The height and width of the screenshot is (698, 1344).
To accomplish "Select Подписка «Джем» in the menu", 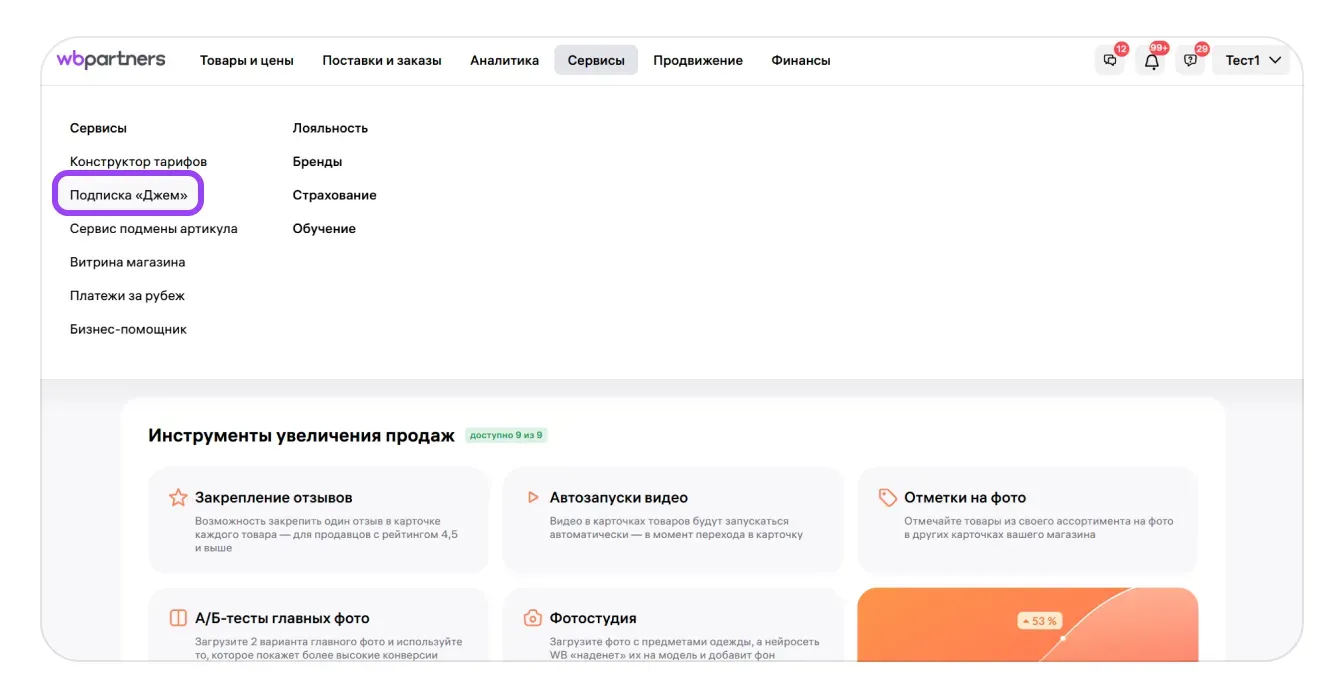I will tap(128, 195).
